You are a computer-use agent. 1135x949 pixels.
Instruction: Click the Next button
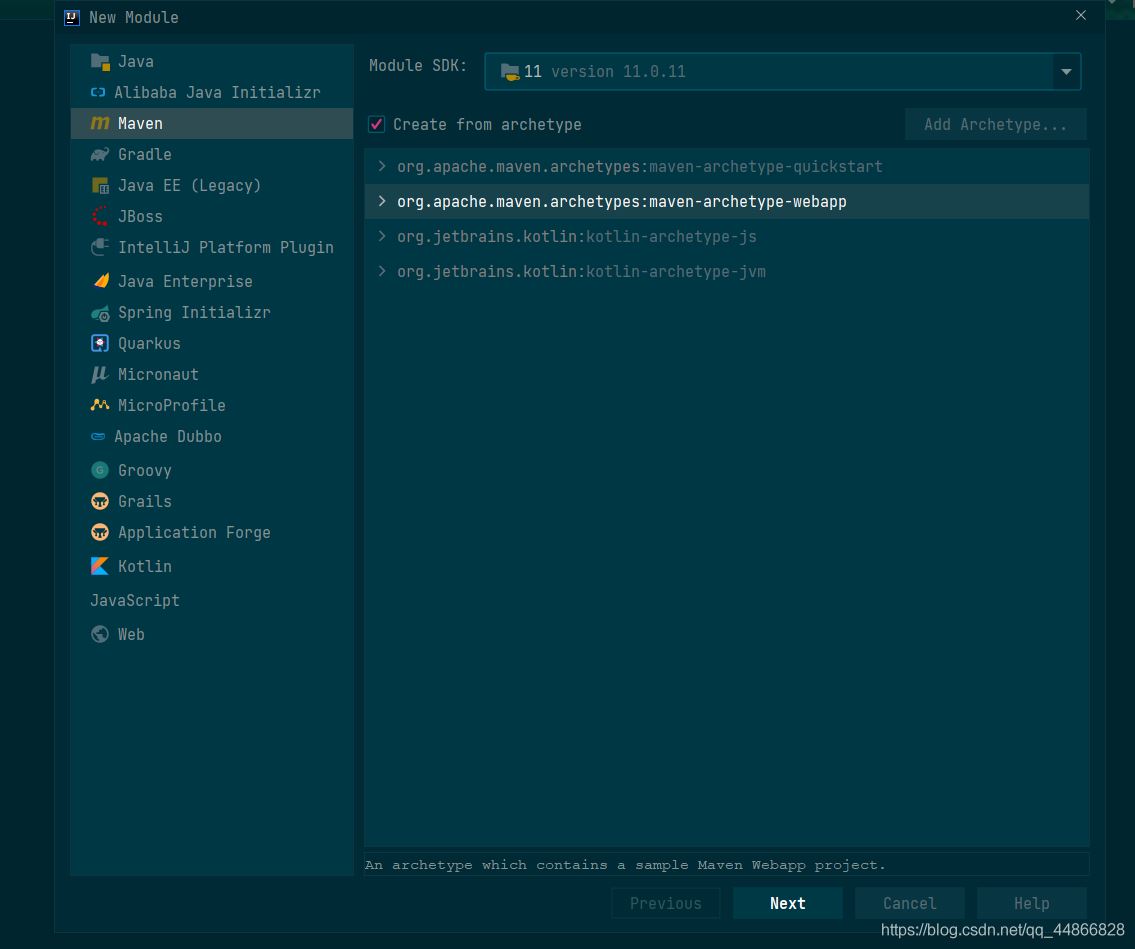787,903
